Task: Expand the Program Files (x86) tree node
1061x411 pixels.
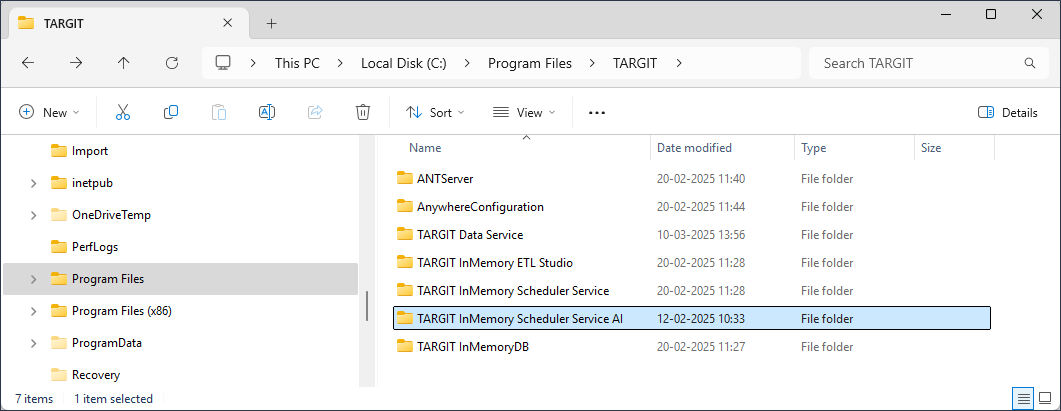Action: [33, 311]
